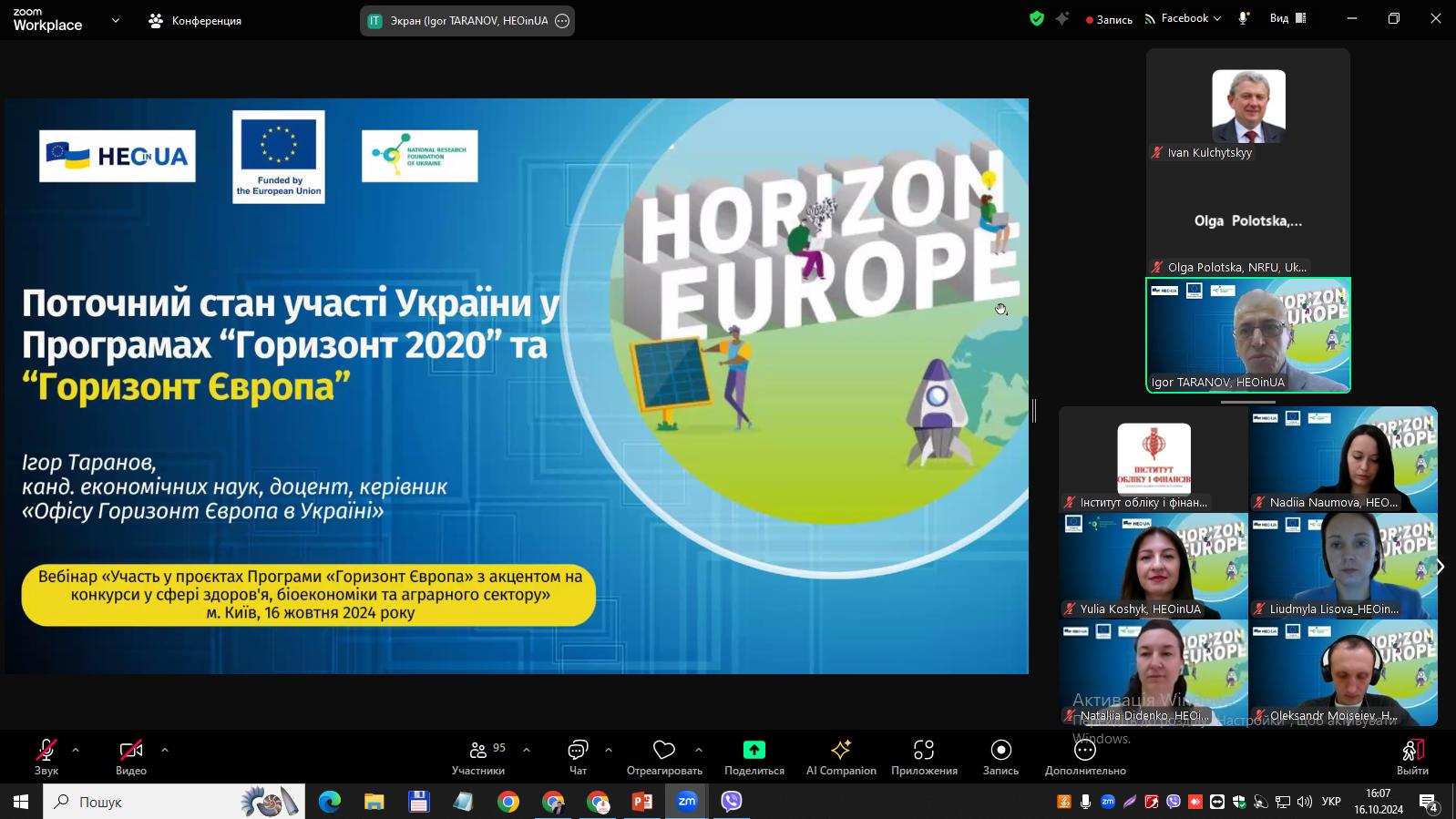Expand chat options arrow beside Чат
Screen dimensions: 1456x819
[x=609, y=750]
